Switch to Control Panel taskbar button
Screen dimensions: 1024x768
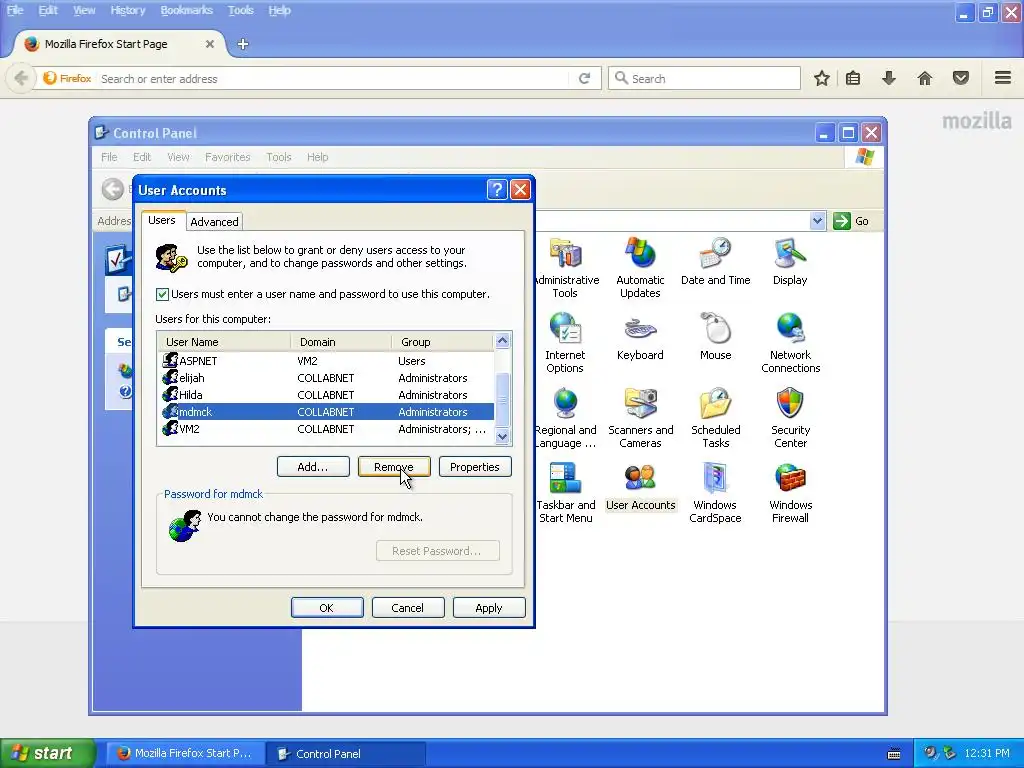[346, 754]
